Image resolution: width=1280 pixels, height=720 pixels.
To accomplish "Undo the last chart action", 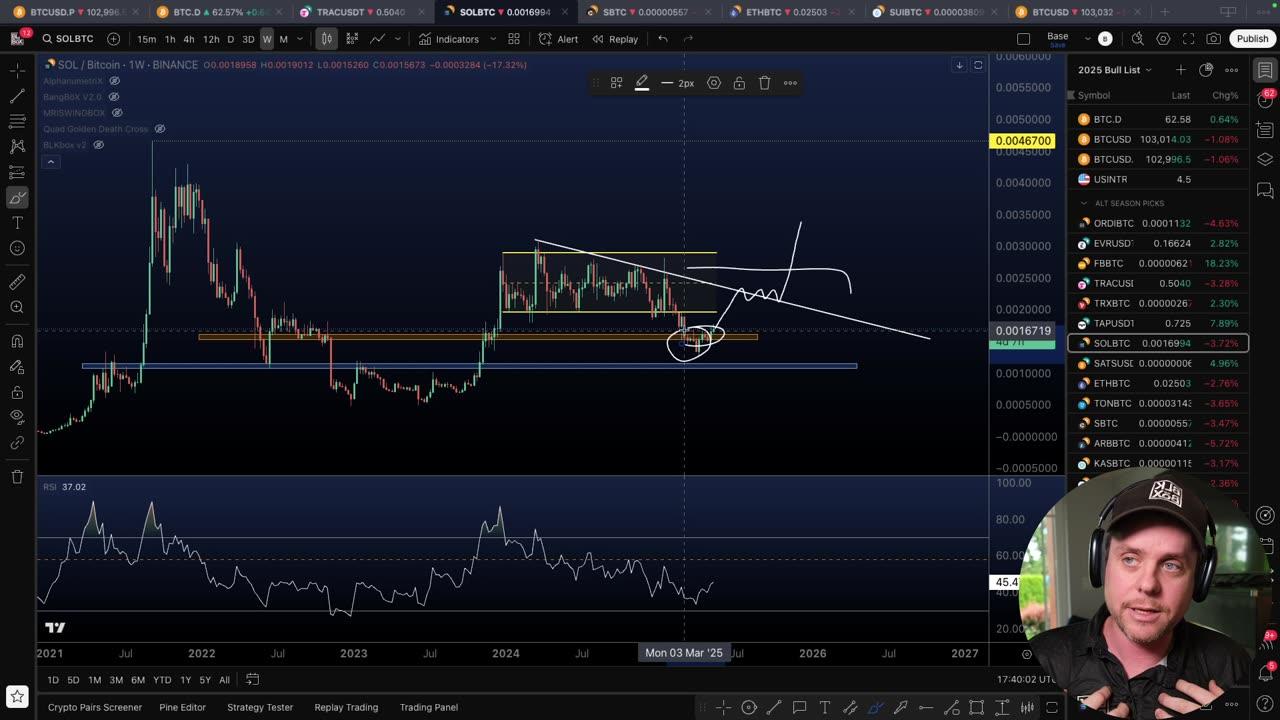I will (663, 39).
